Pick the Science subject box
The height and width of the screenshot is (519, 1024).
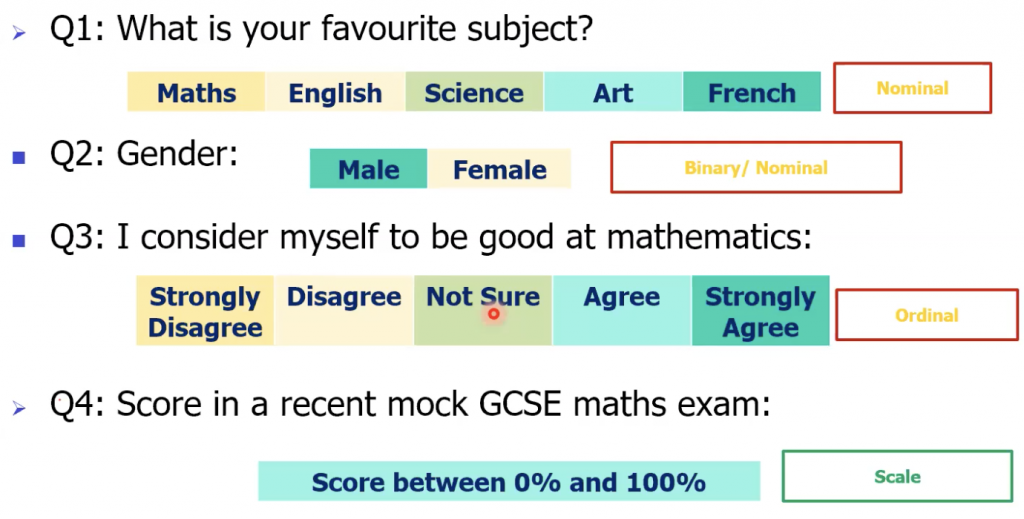tap(474, 92)
